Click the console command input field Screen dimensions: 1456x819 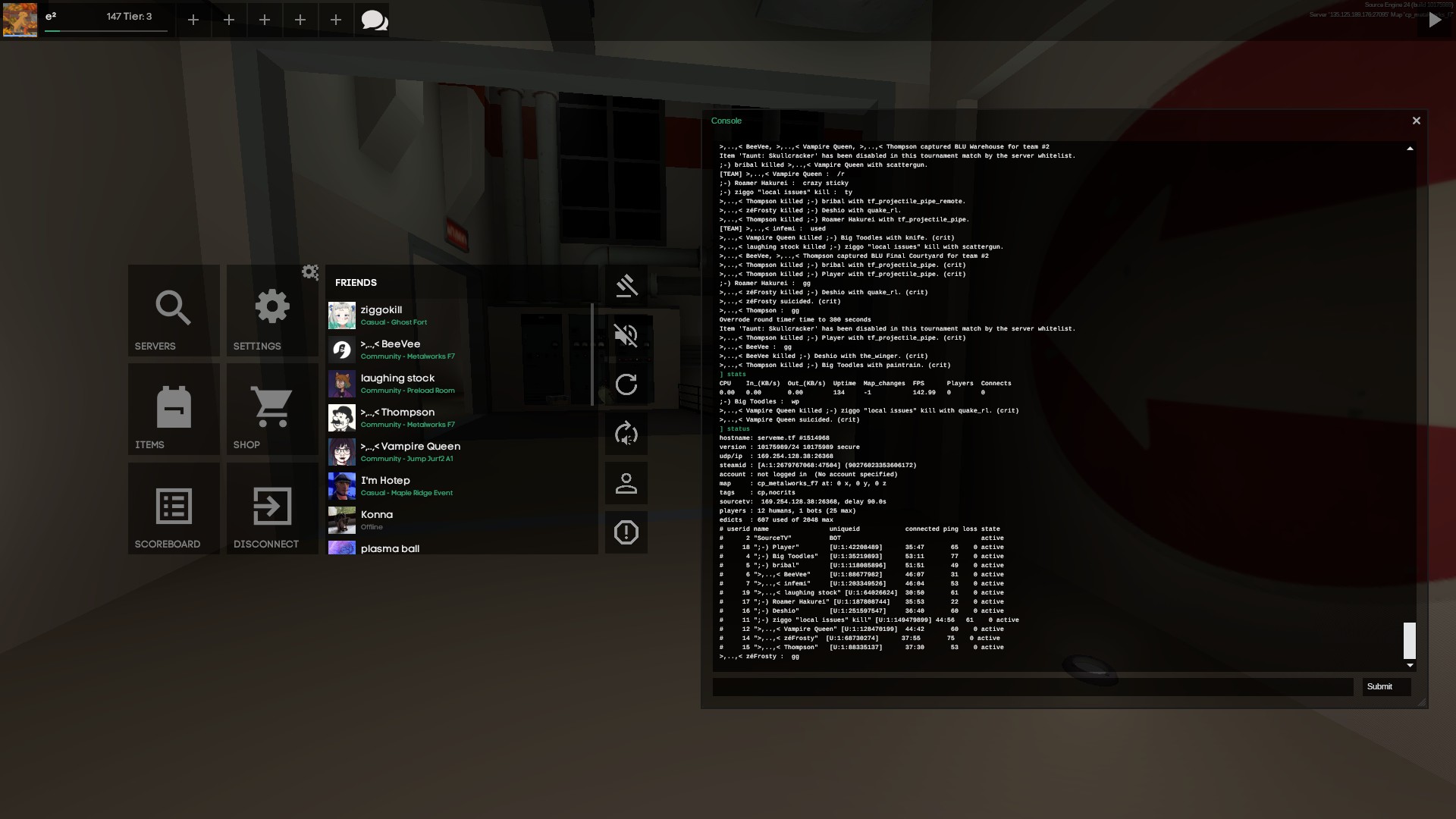coord(1032,686)
